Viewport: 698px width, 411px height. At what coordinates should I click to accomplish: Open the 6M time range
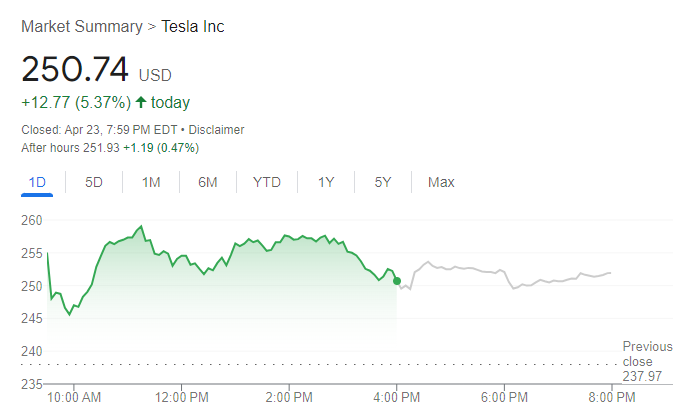coord(208,182)
